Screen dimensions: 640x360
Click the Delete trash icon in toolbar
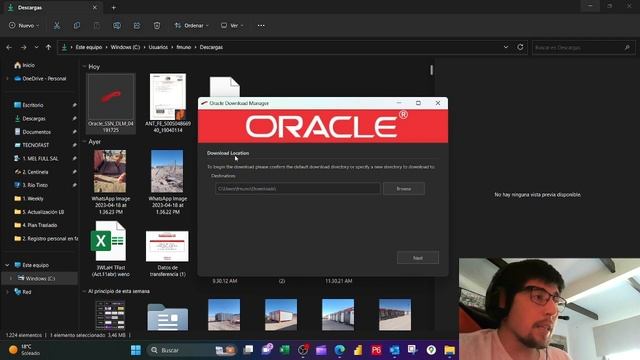[x=157, y=25]
